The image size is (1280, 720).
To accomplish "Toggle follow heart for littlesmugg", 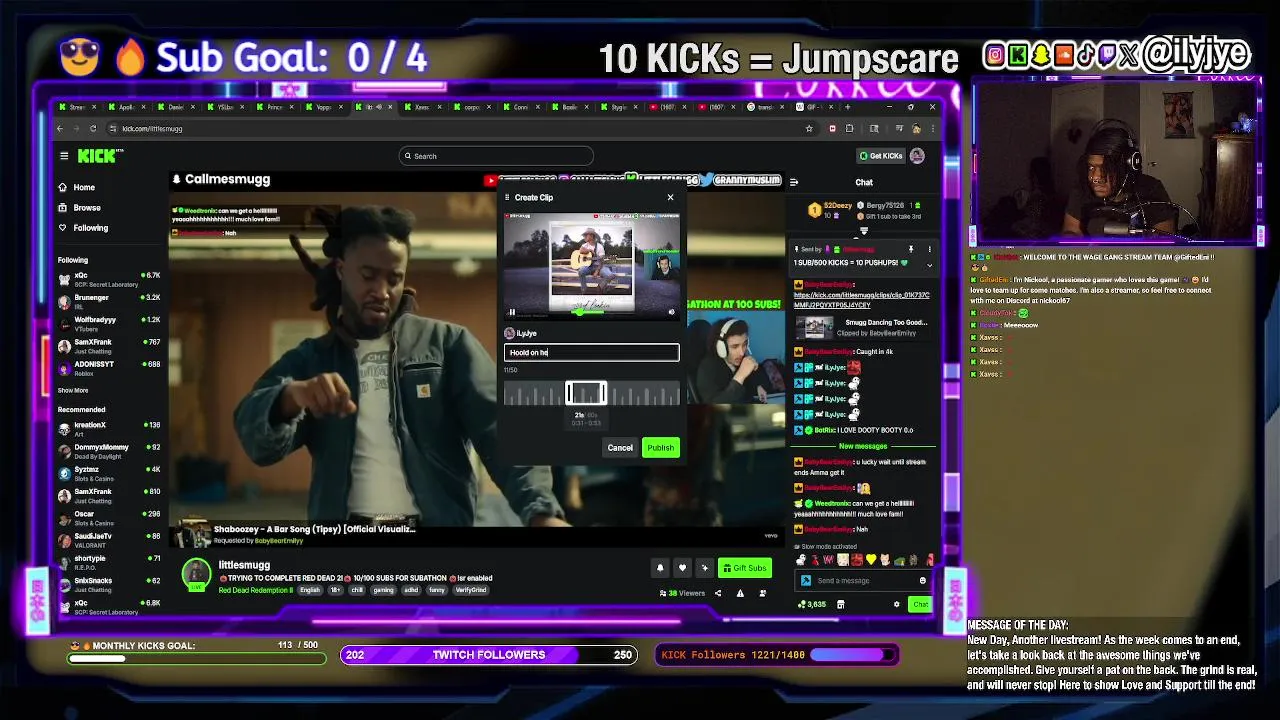I will point(682,568).
